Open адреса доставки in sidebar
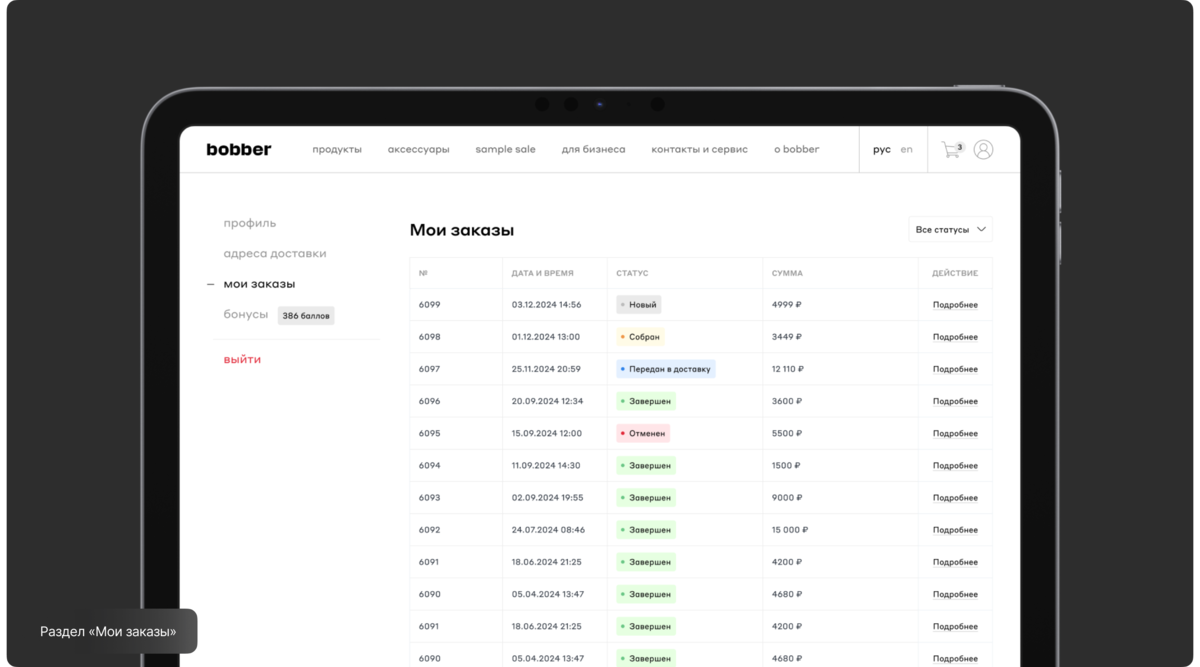Viewport: 1200px width, 667px height. pos(275,254)
